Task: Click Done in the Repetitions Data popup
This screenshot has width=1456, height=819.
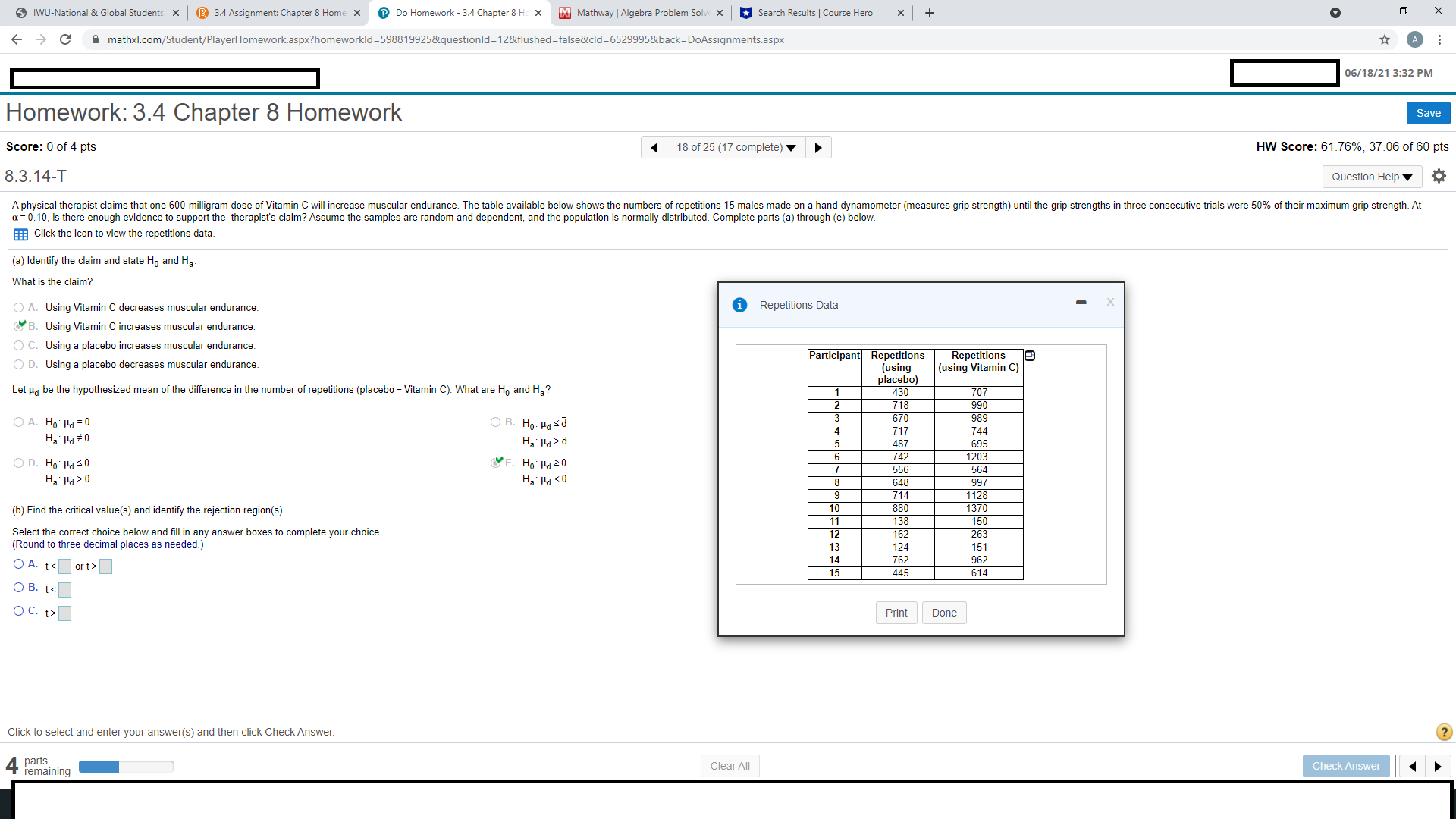Action: tap(944, 613)
